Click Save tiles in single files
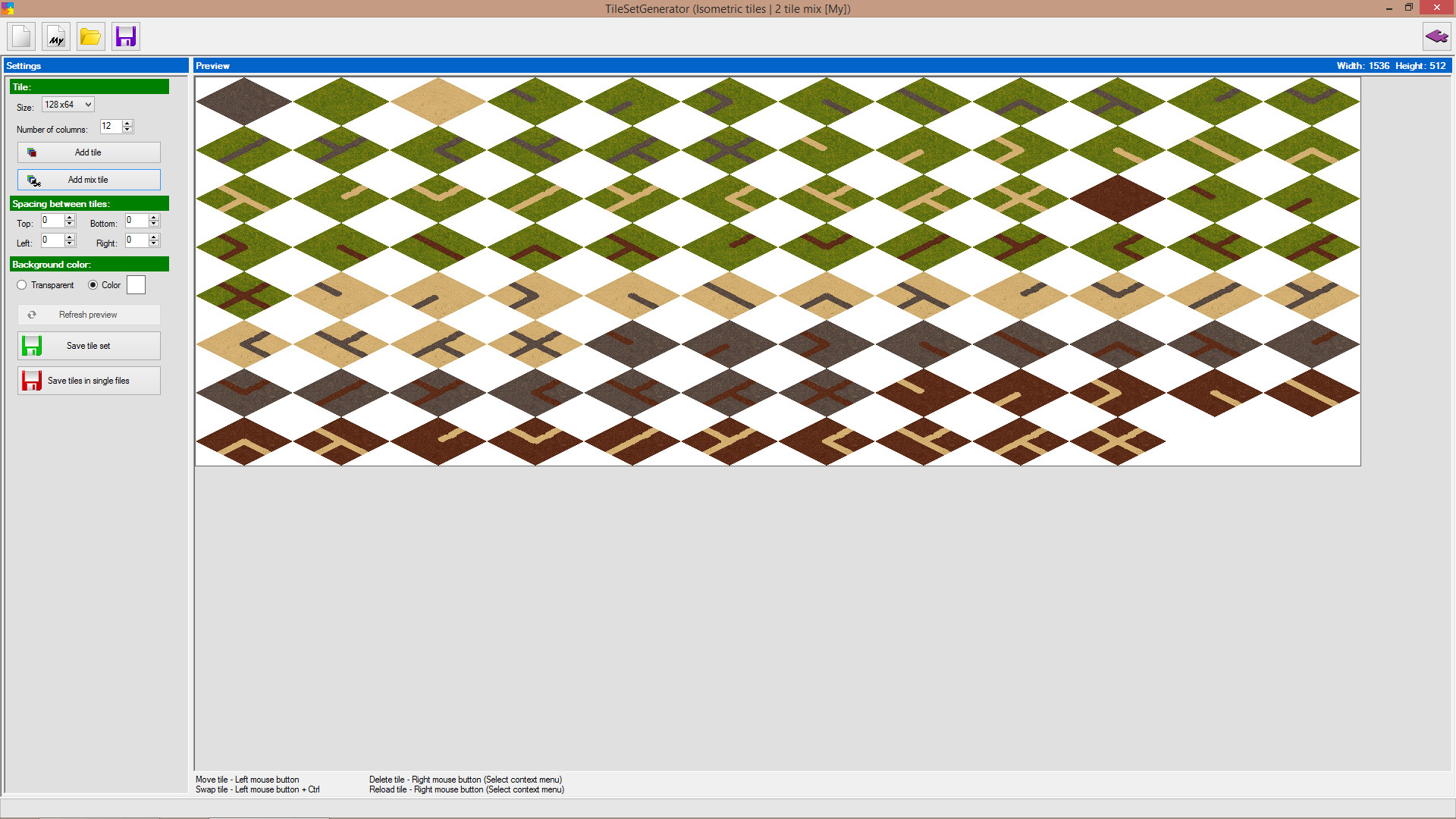This screenshot has width=1456, height=819. 89,380
